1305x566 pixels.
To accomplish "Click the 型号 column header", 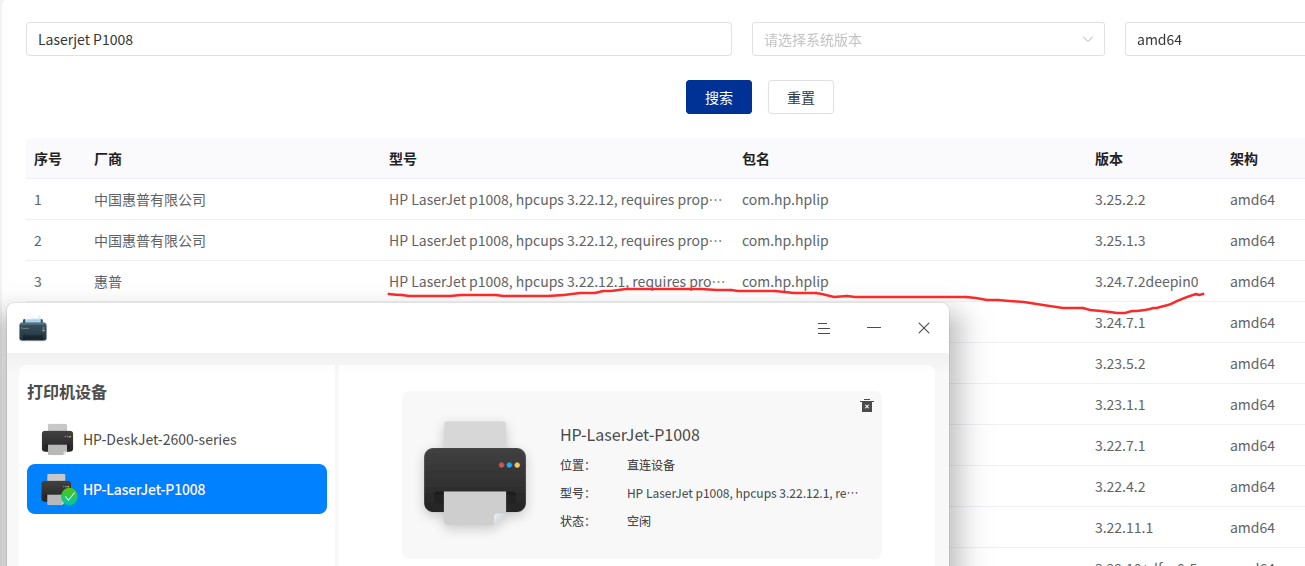I will point(403,159).
